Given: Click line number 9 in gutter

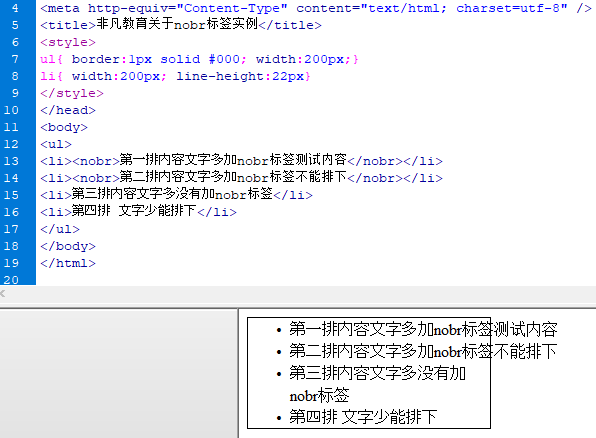Looking at the screenshot, I should click(15, 93).
